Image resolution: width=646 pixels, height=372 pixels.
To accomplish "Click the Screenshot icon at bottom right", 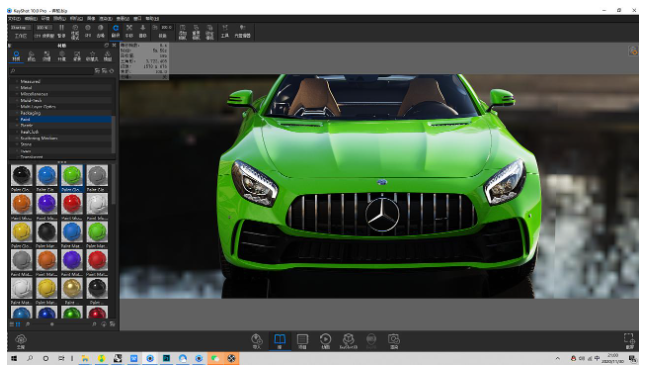I will pos(630,341).
